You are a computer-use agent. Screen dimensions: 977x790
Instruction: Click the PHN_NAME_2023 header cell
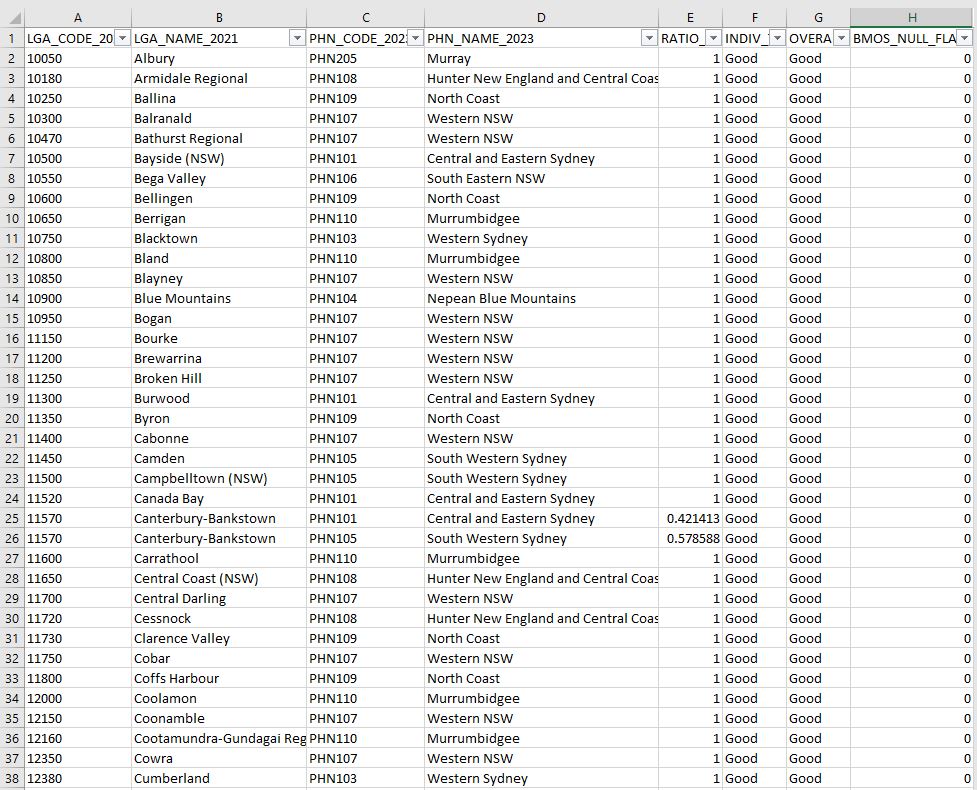click(x=541, y=38)
